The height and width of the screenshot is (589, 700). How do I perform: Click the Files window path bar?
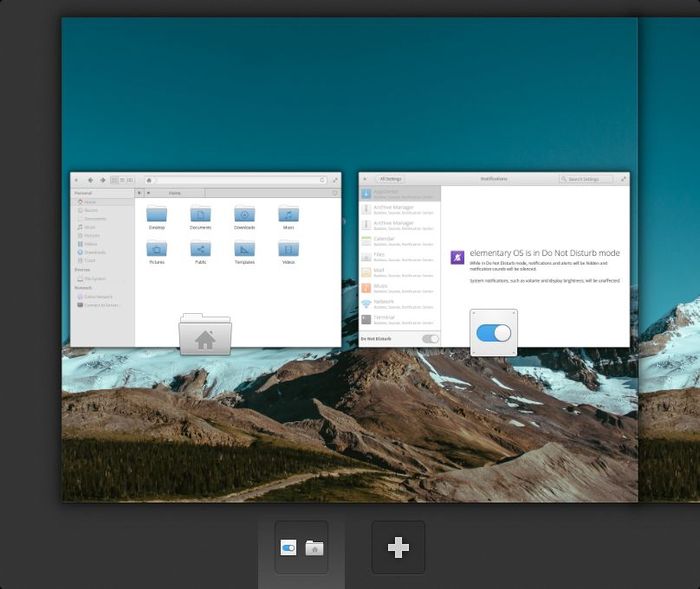[x=238, y=180]
